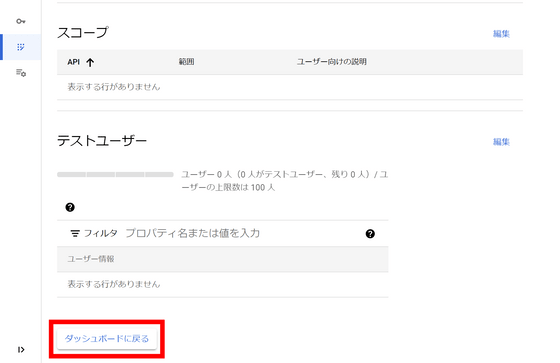Expand the sidebar with the arrow icon
Screen dimensions: 560x363
[21, 349]
